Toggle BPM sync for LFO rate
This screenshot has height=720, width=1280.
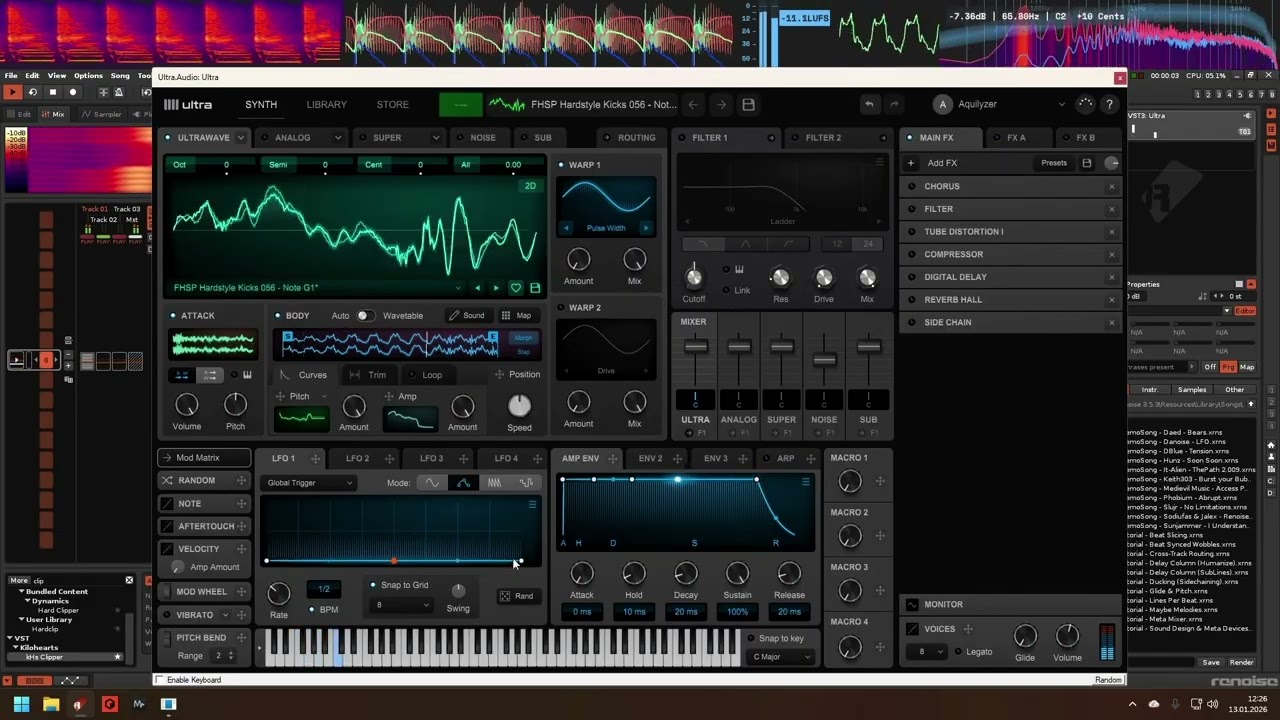(x=312, y=609)
